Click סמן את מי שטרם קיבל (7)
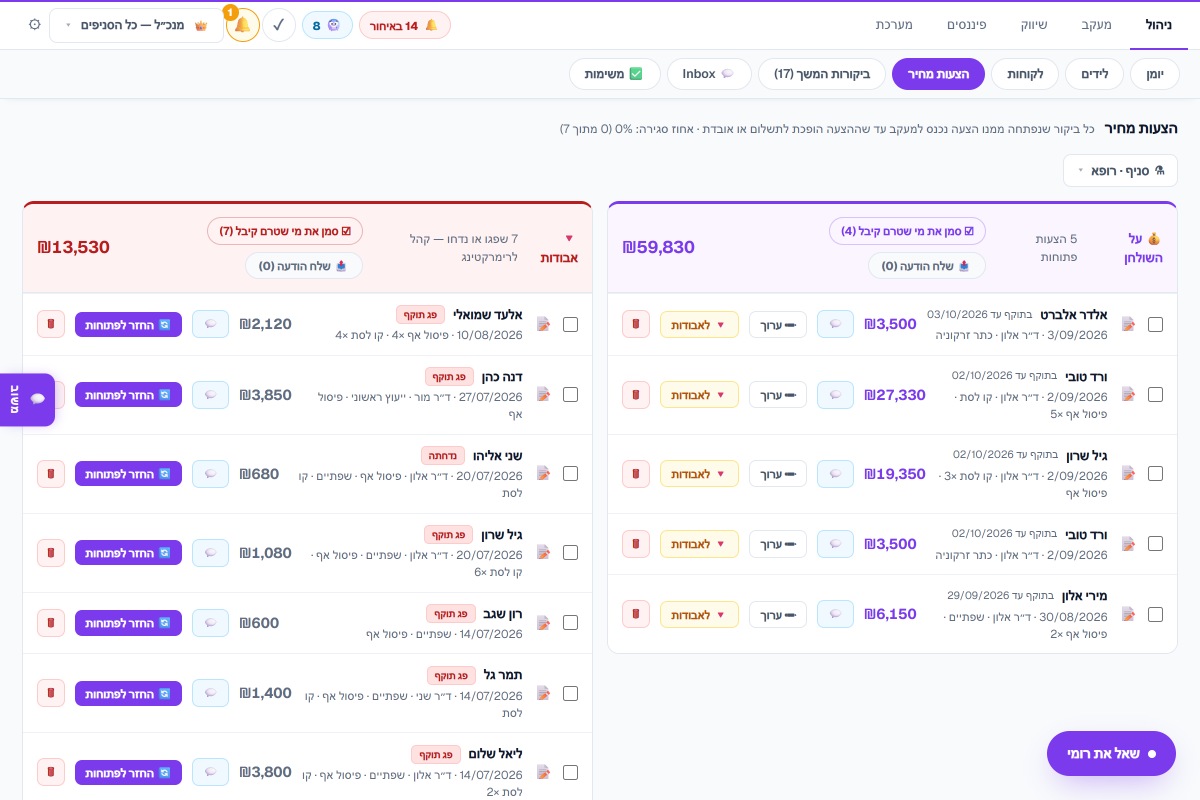The width and height of the screenshot is (1200, 800). [x=285, y=231]
